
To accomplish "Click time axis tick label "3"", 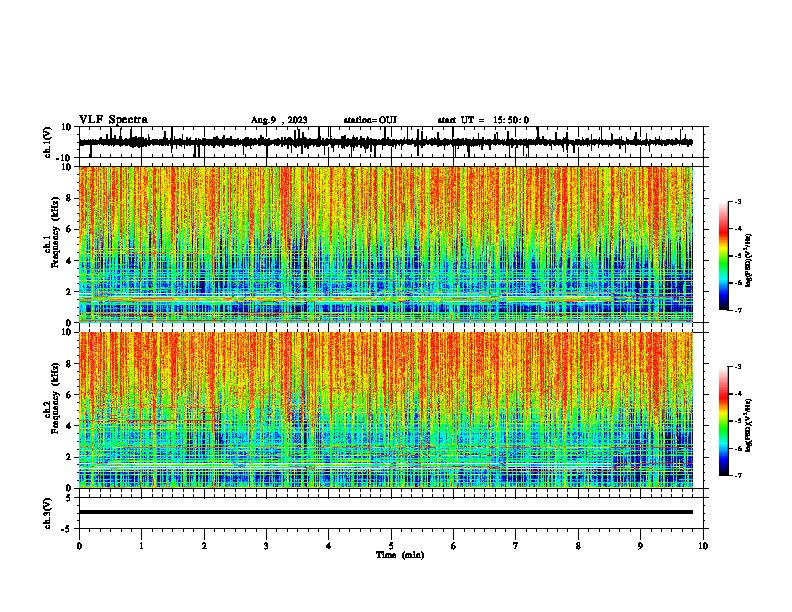I will [x=266, y=546].
